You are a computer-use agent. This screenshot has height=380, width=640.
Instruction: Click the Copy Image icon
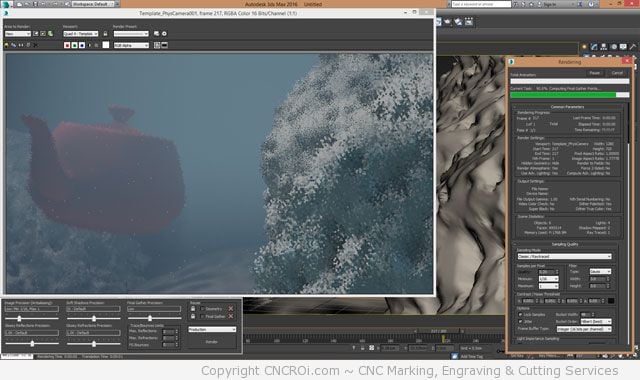(x=14, y=45)
